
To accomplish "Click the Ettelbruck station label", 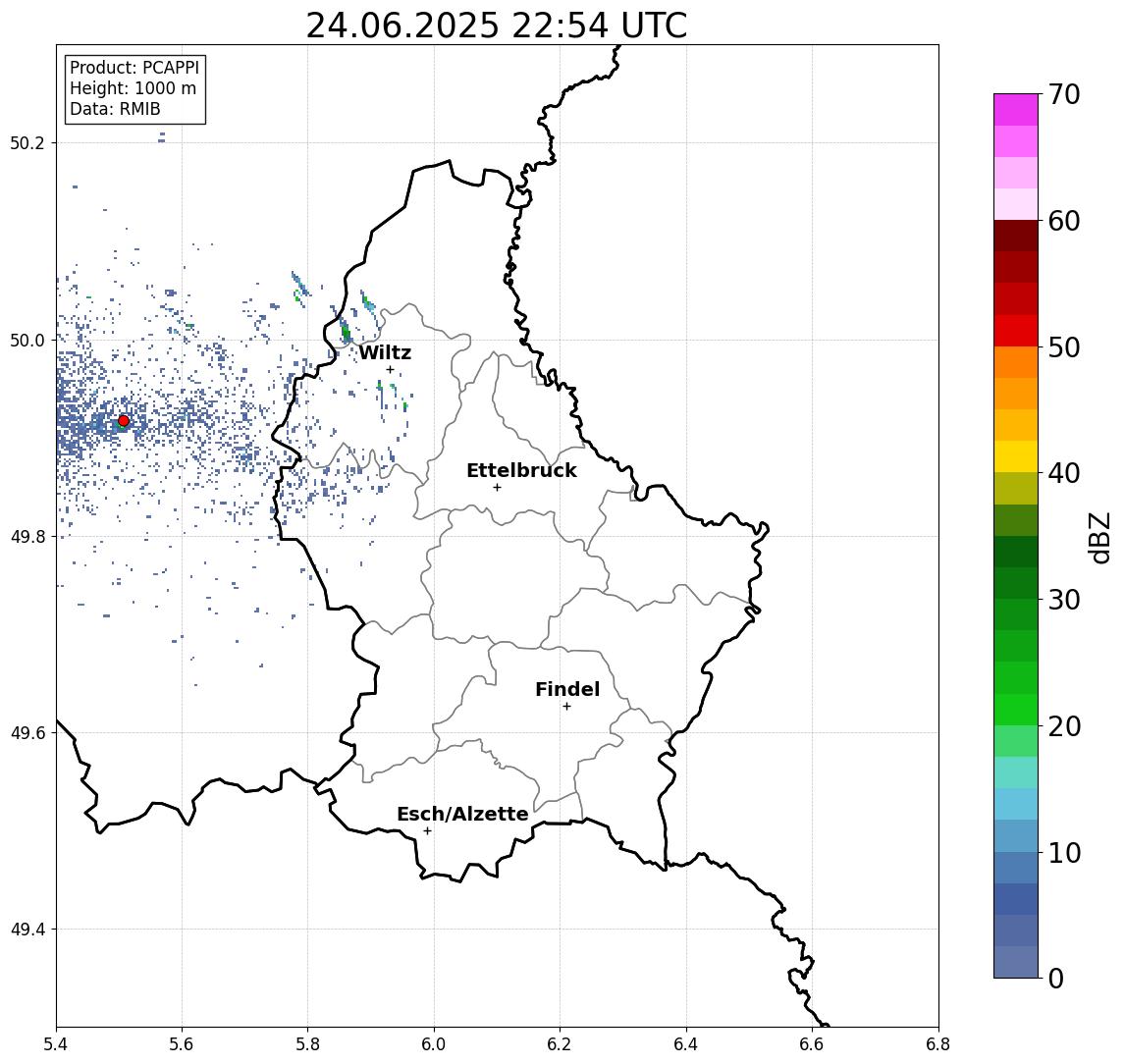I will 521,470.
